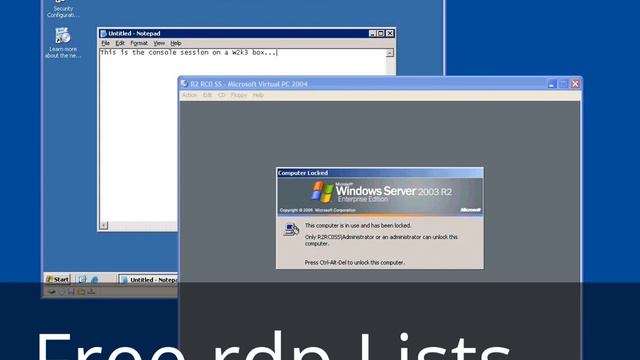Image resolution: width=640 pixels, height=360 pixels.
Task: Click the Virtual PC window title icon
Action: 184,84
